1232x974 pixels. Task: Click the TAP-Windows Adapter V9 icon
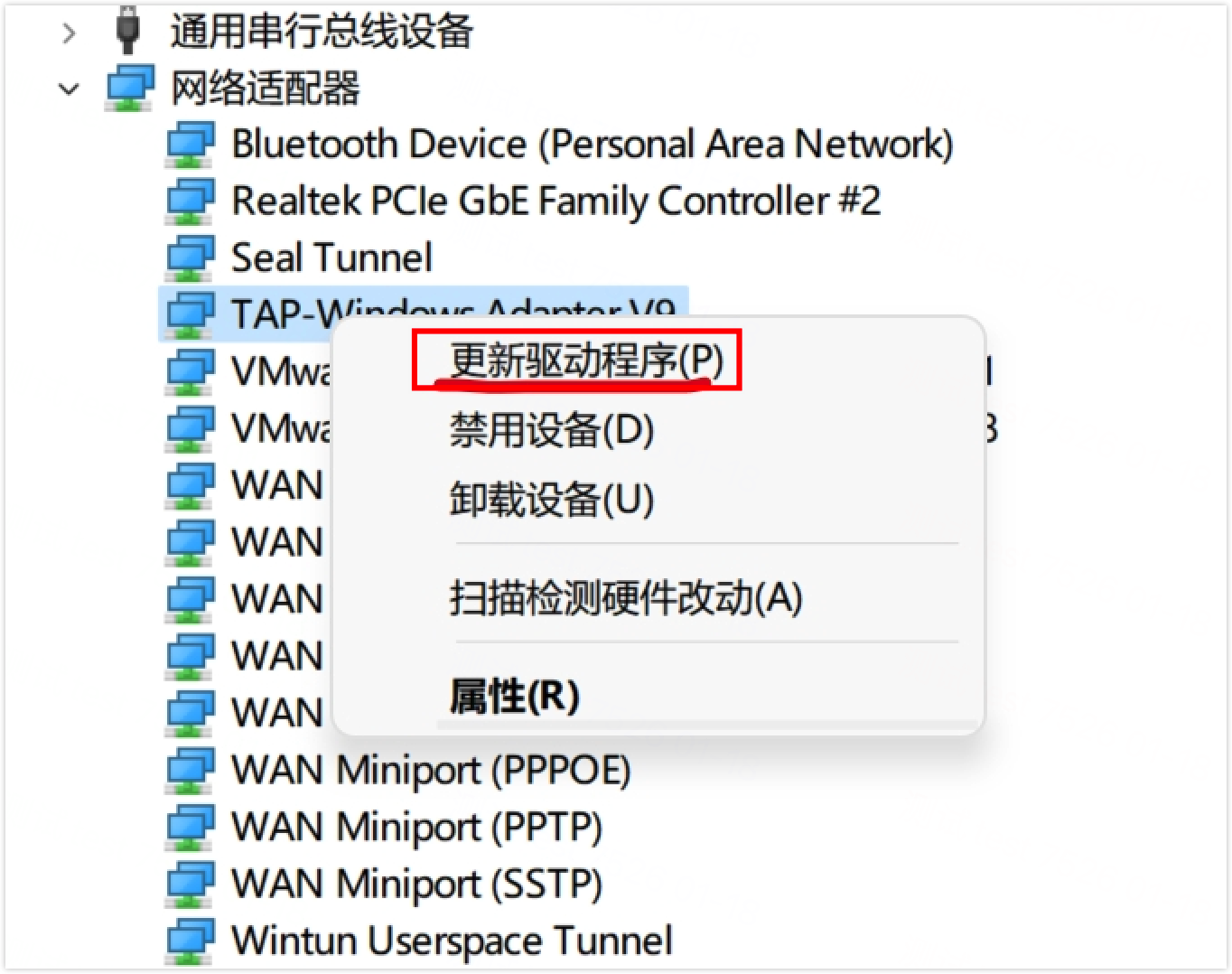pyautogui.click(x=190, y=314)
